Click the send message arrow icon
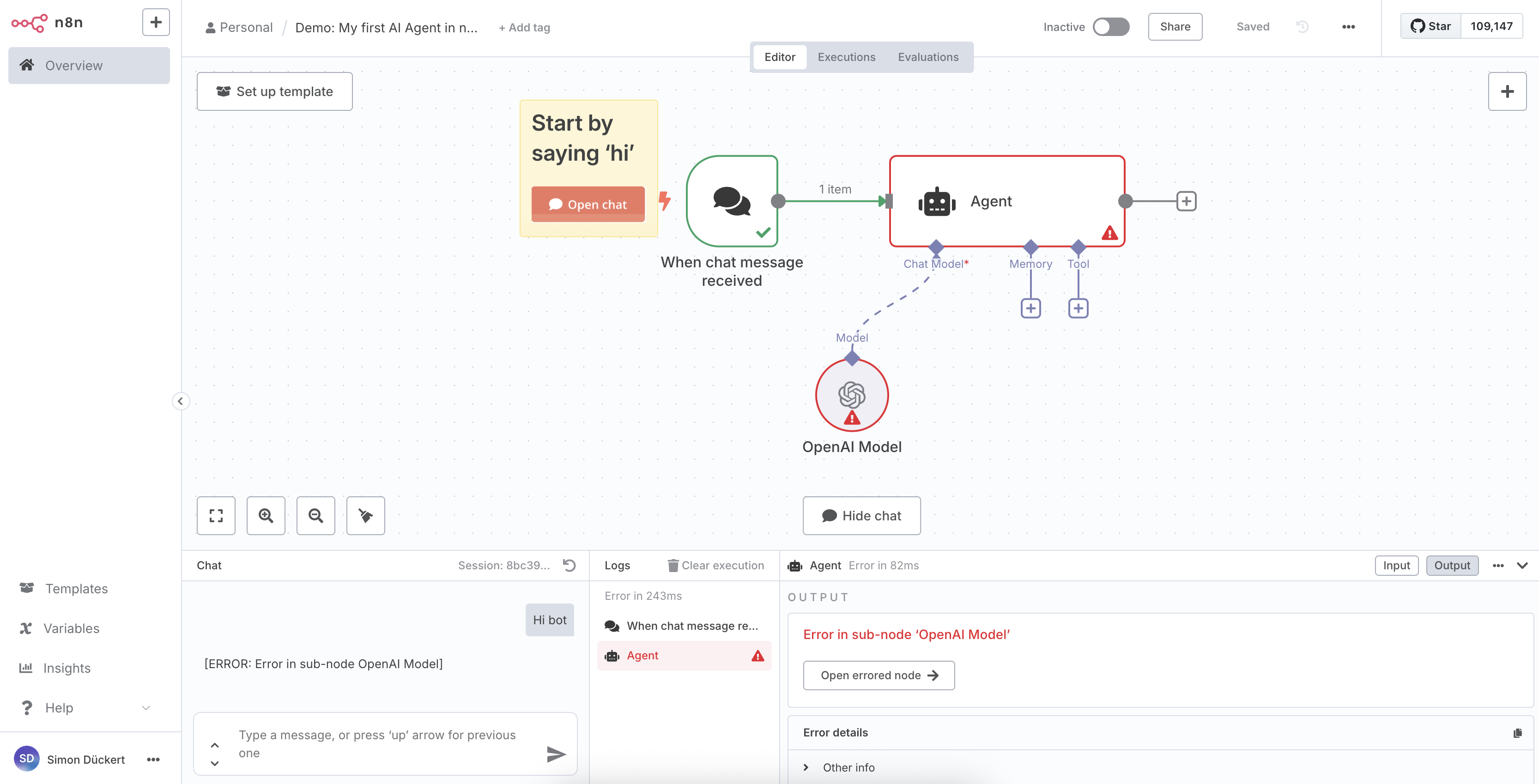The image size is (1539, 784). (x=556, y=754)
